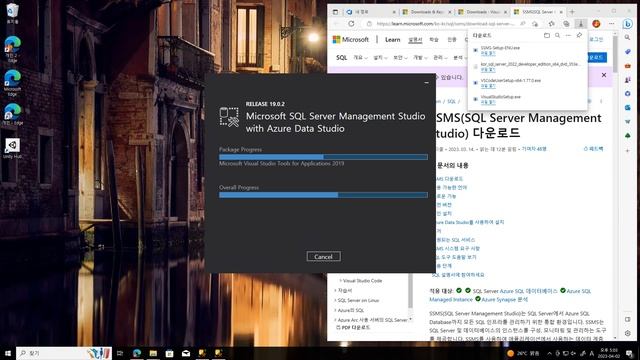Open file link under VSCodeUserSetup exe
The width and height of the screenshot is (640, 360).
pos(488,86)
